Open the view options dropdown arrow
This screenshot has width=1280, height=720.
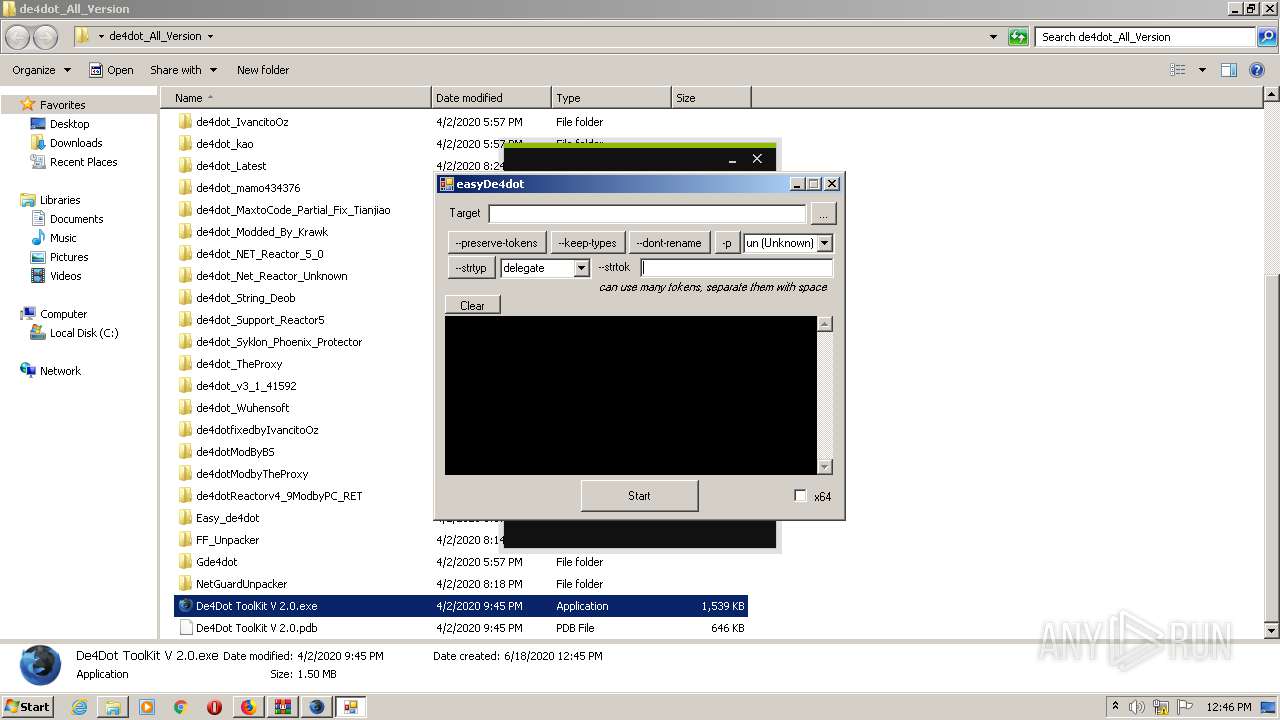coord(1201,70)
